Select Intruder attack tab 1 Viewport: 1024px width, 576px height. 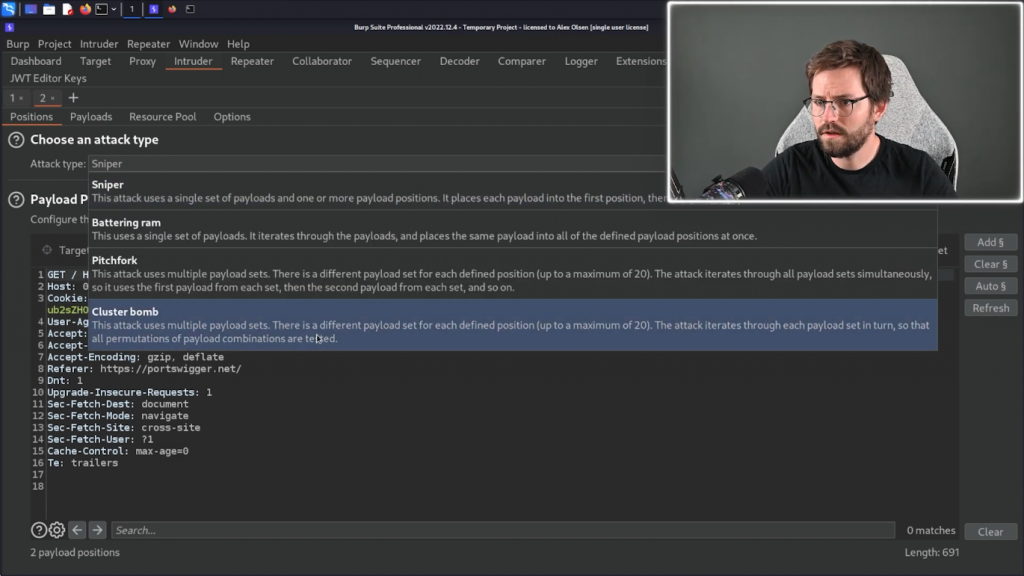click(12, 98)
